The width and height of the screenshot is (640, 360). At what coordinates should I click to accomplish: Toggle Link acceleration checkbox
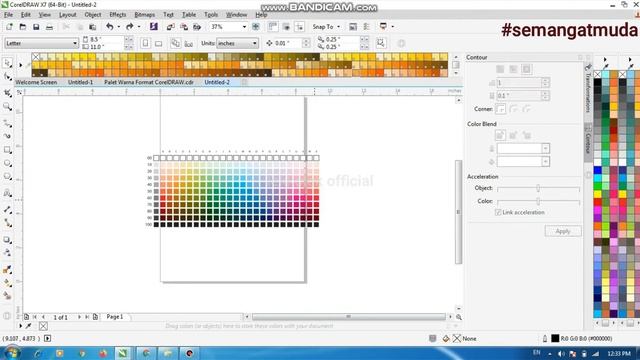click(x=498, y=212)
